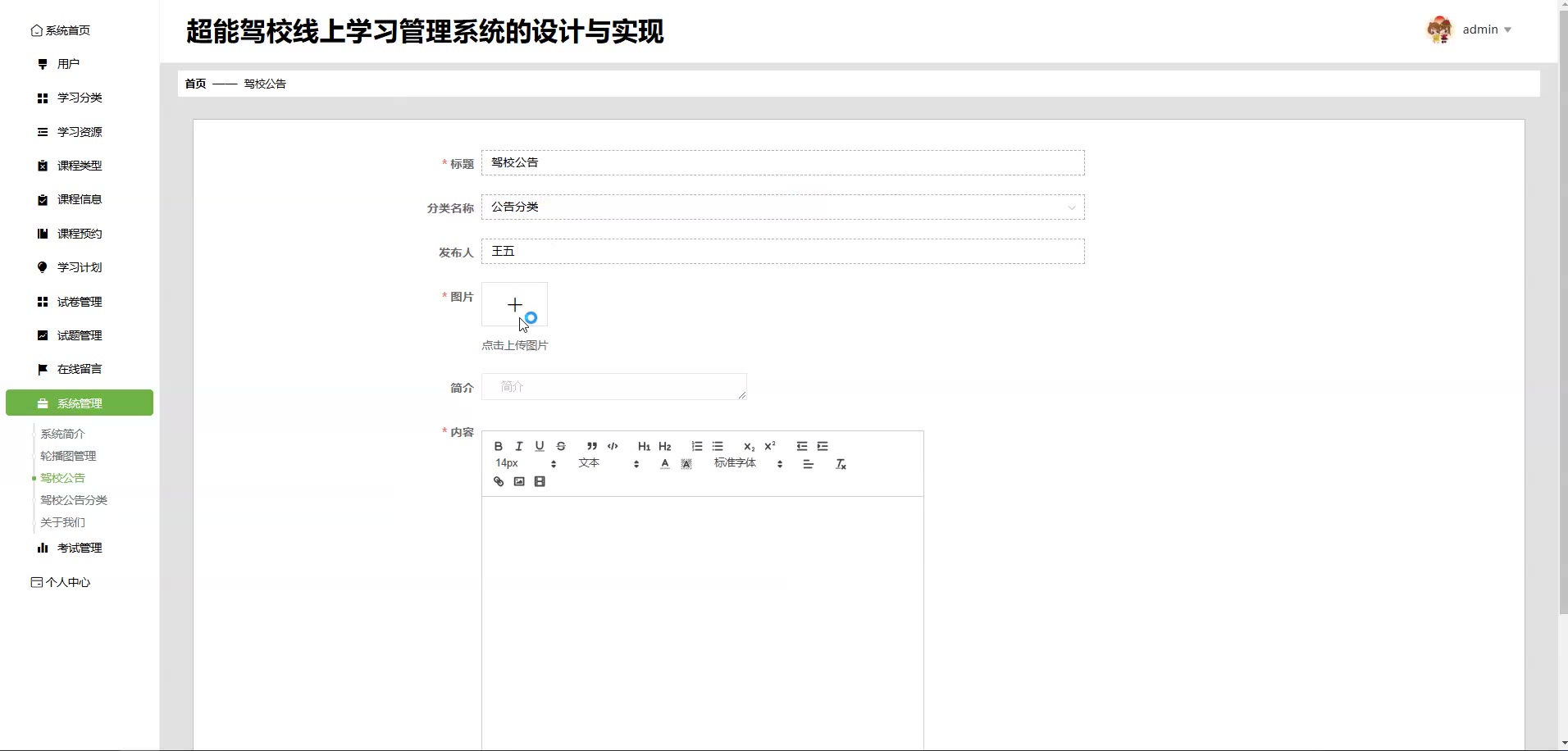The height and width of the screenshot is (751, 1568).
Task: Focus the 发布人 publisher input field
Action: point(782,251)
